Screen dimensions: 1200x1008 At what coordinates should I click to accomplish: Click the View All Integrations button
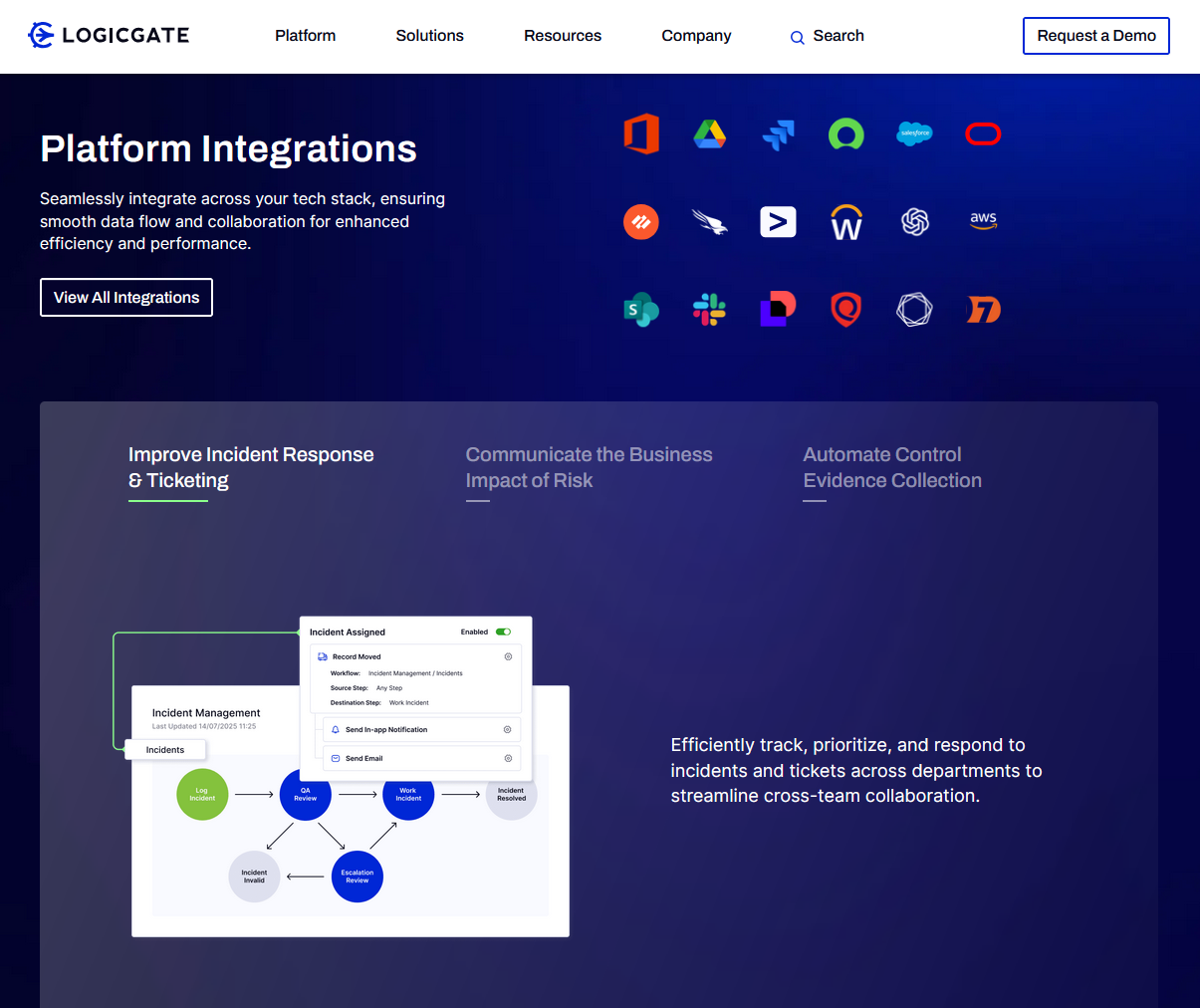click(125, 297)
